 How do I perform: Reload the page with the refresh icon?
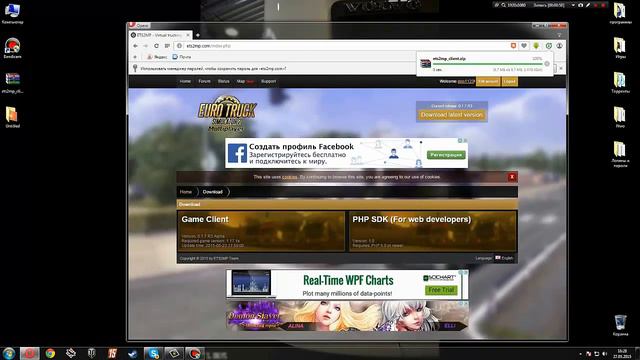click(x=156, y=46)
